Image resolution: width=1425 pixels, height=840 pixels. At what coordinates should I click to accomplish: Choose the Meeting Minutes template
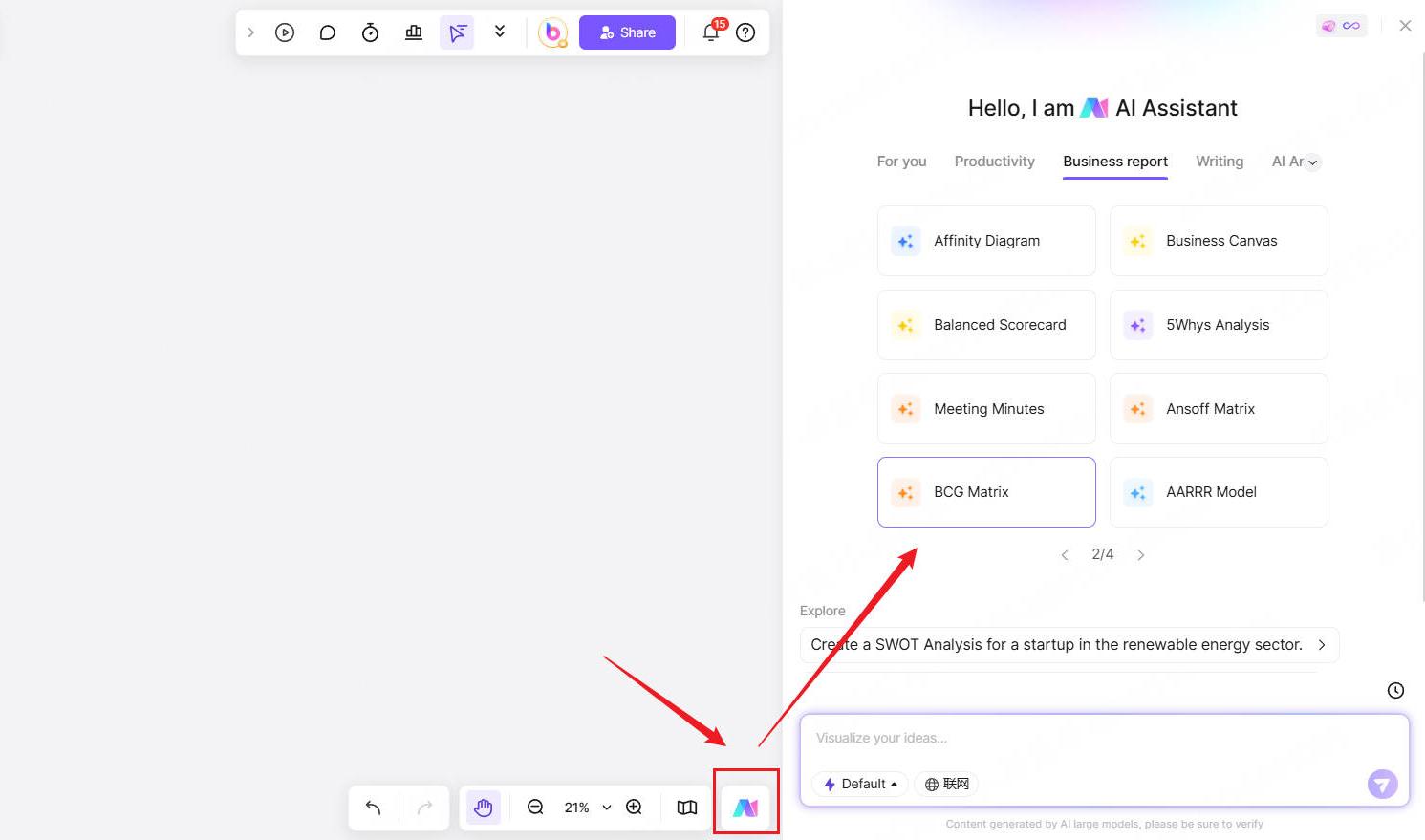point(986,409)
